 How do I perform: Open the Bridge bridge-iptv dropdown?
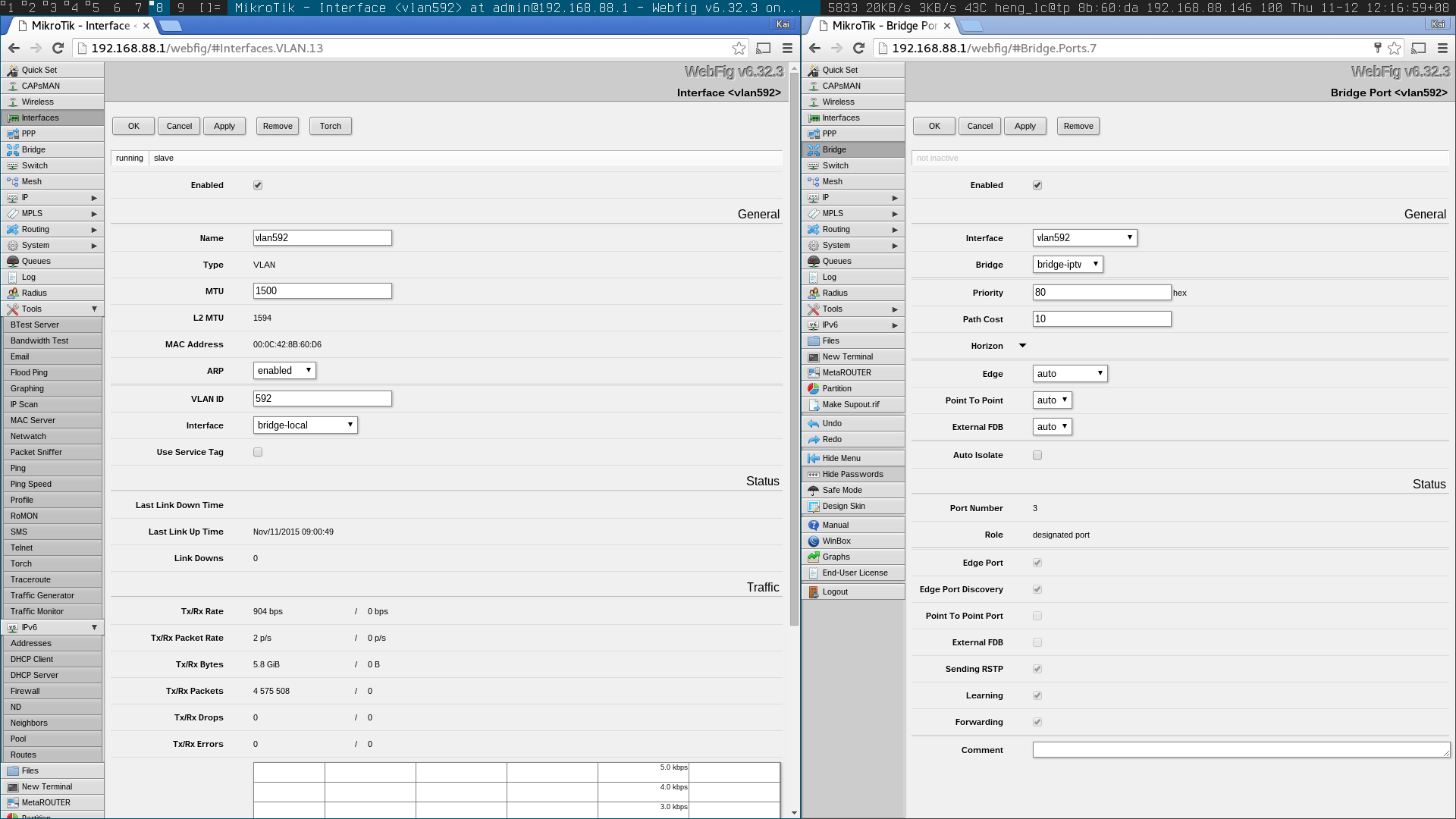coord(1067,265)
